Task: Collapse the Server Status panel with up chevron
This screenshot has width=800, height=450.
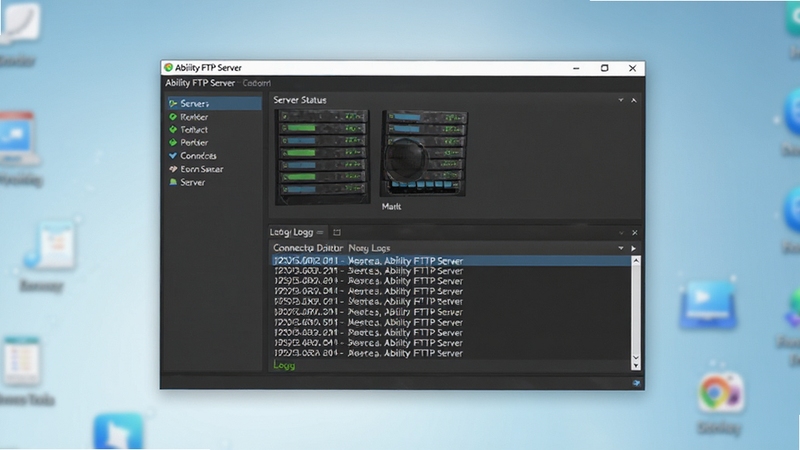Action: tap(634, 101)
